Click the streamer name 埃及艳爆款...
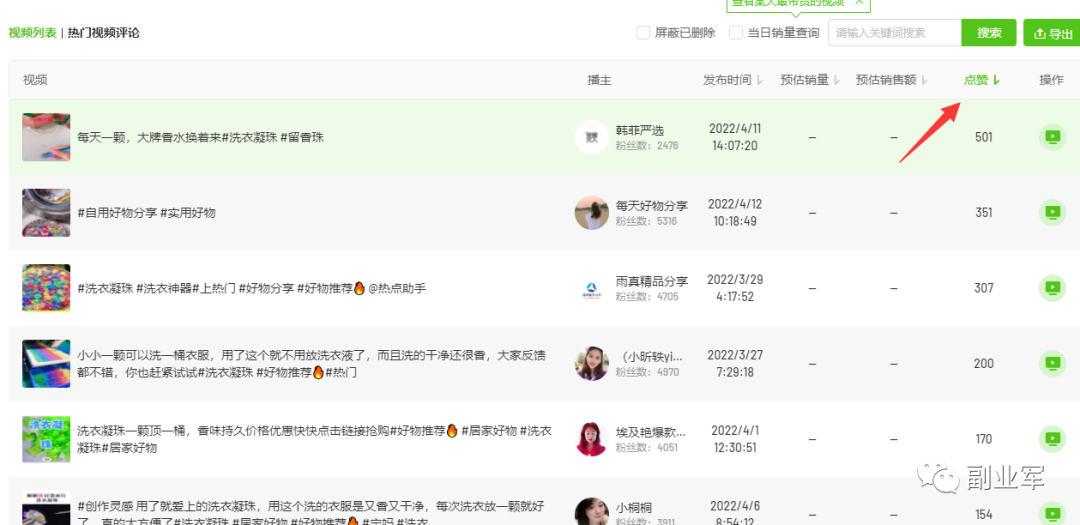Screen dimensions: 1080x525 tap(651, 433)
